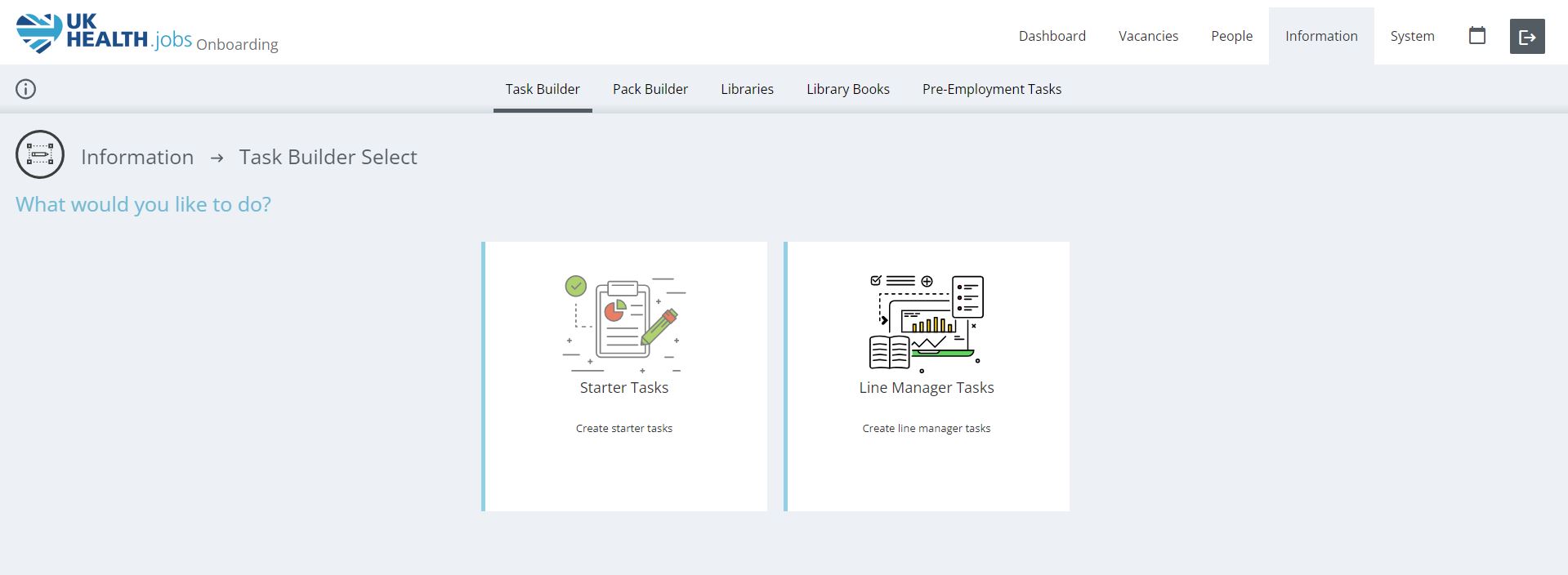
Task: Click the Task Builder breadcrumb circle icon
Action: click(x=40, y=154)
